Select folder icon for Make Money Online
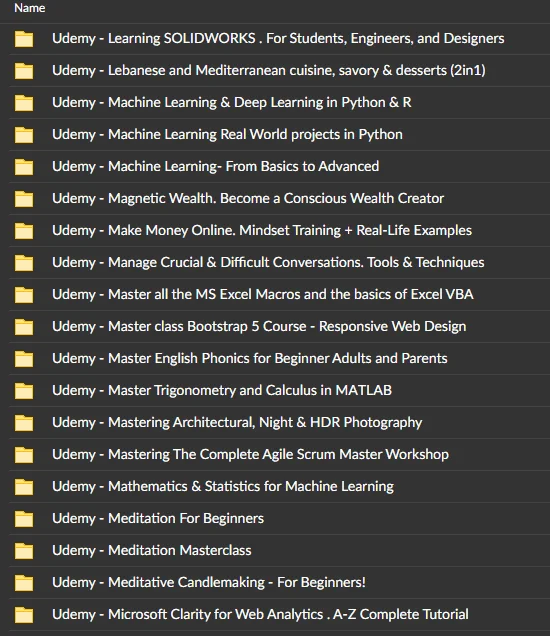 coord(24,231)
